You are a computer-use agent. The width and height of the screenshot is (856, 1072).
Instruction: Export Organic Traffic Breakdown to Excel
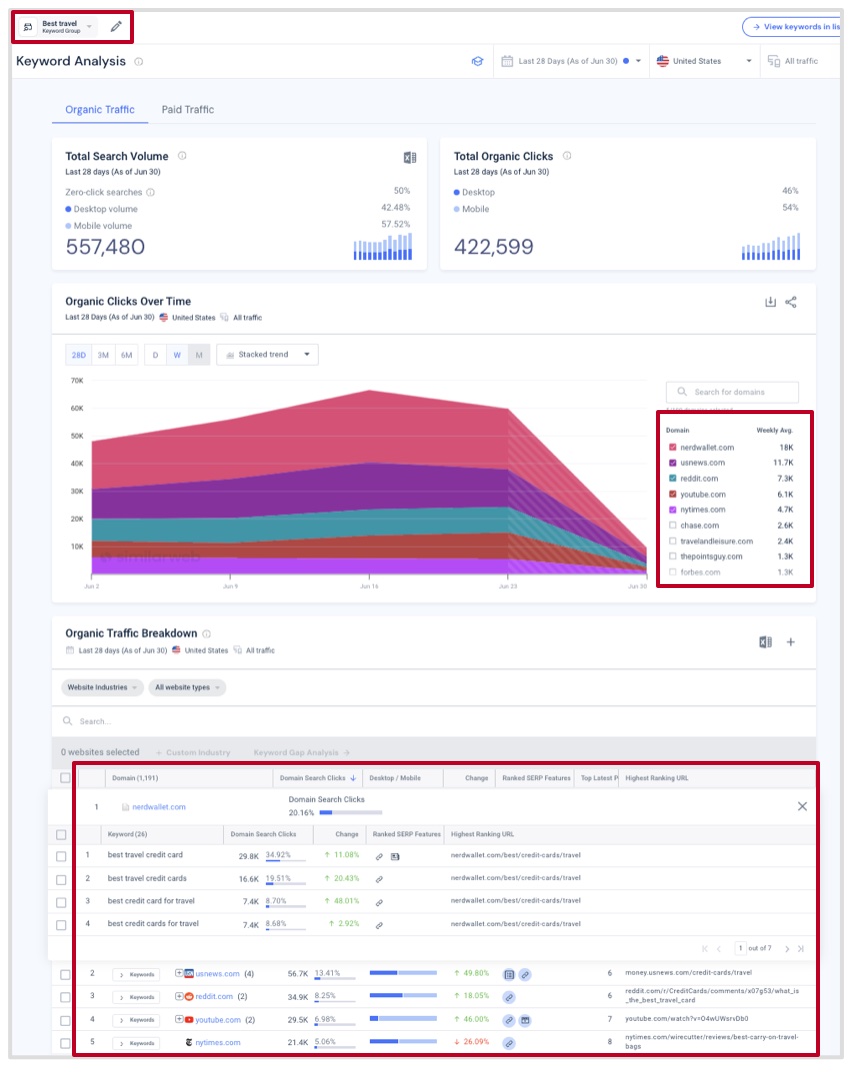[x=766, y=642]
